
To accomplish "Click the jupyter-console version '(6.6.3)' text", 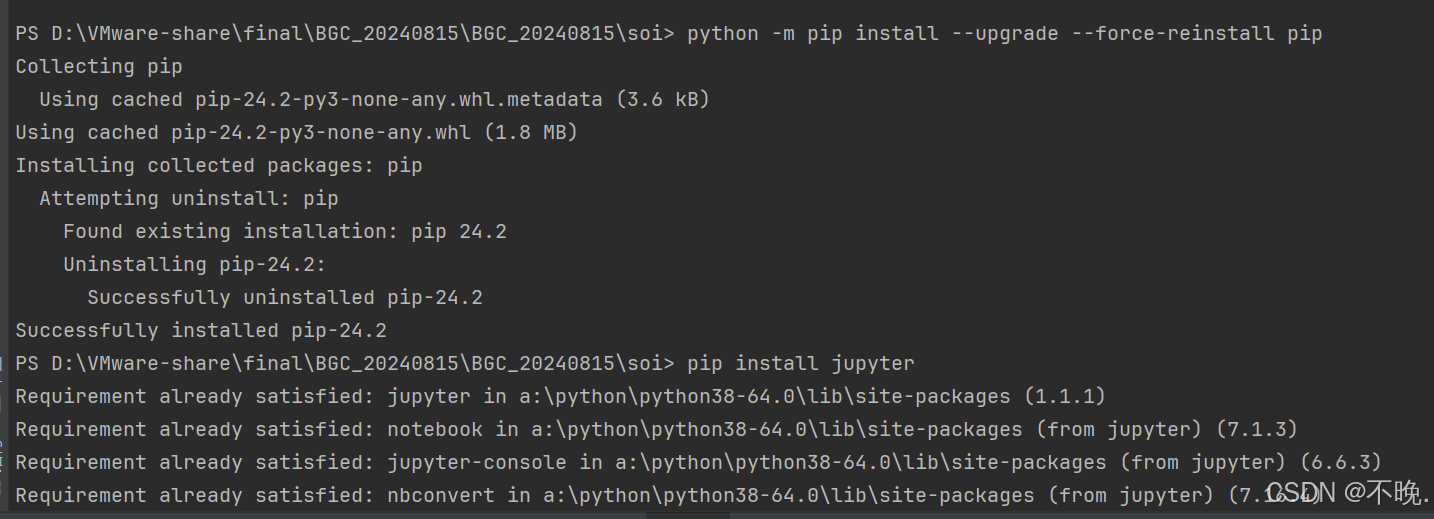I will point(1341,462).
